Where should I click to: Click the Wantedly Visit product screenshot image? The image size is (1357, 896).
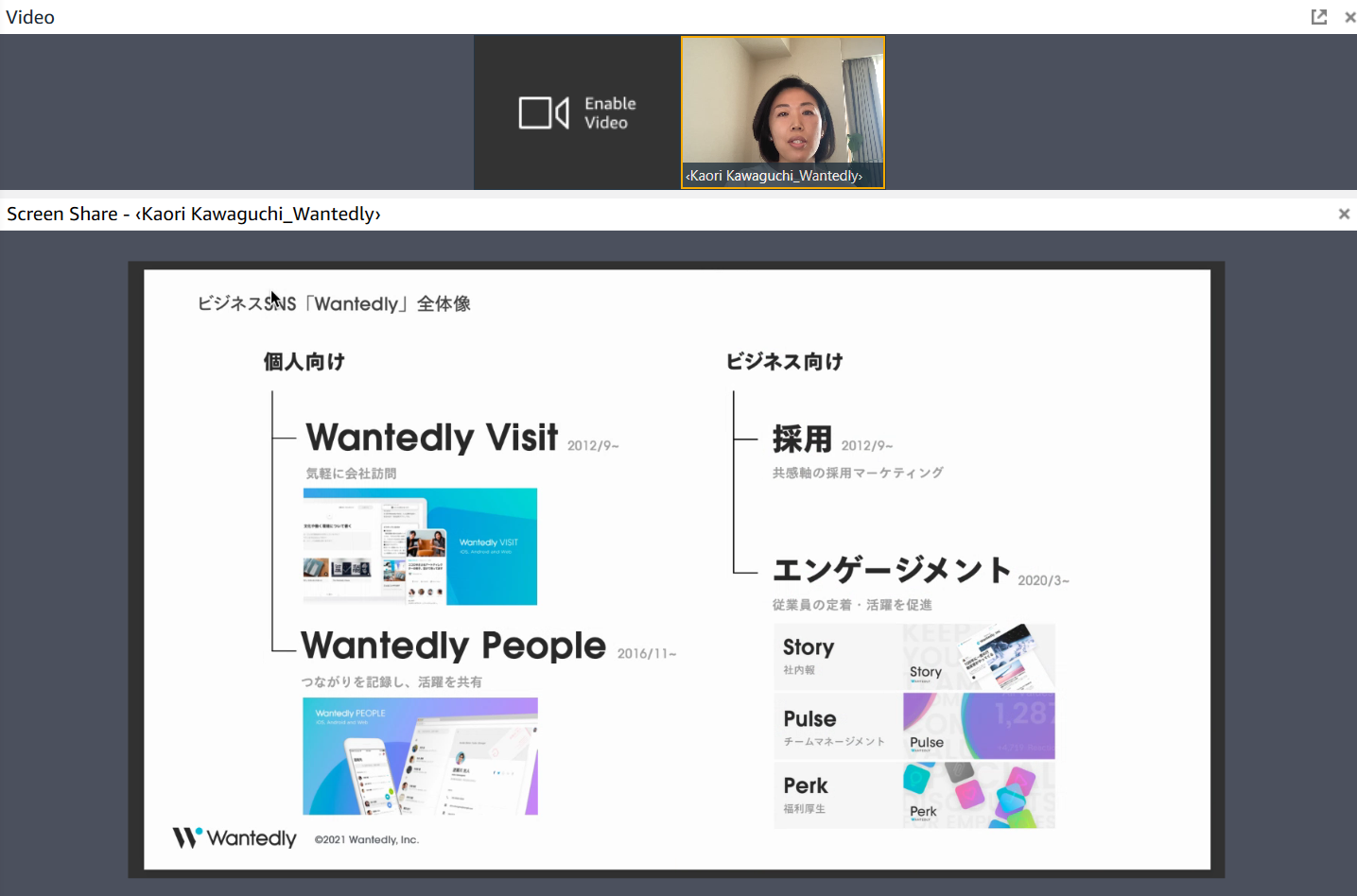pyautogui.click(x=420, y=546)
